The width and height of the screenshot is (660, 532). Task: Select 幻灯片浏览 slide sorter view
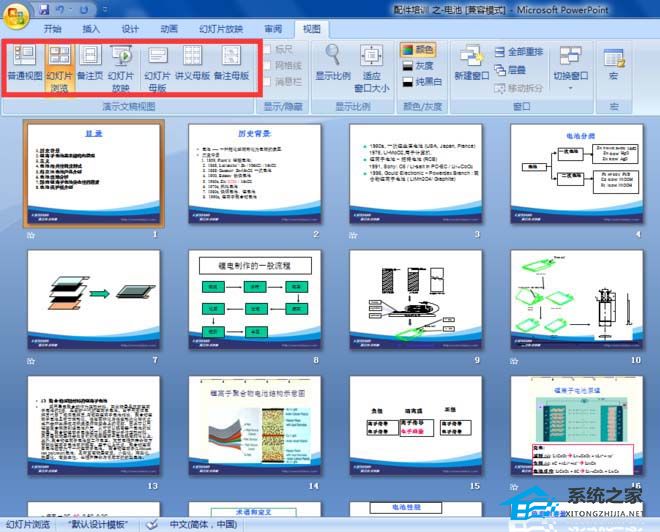[x=59, y=69]
